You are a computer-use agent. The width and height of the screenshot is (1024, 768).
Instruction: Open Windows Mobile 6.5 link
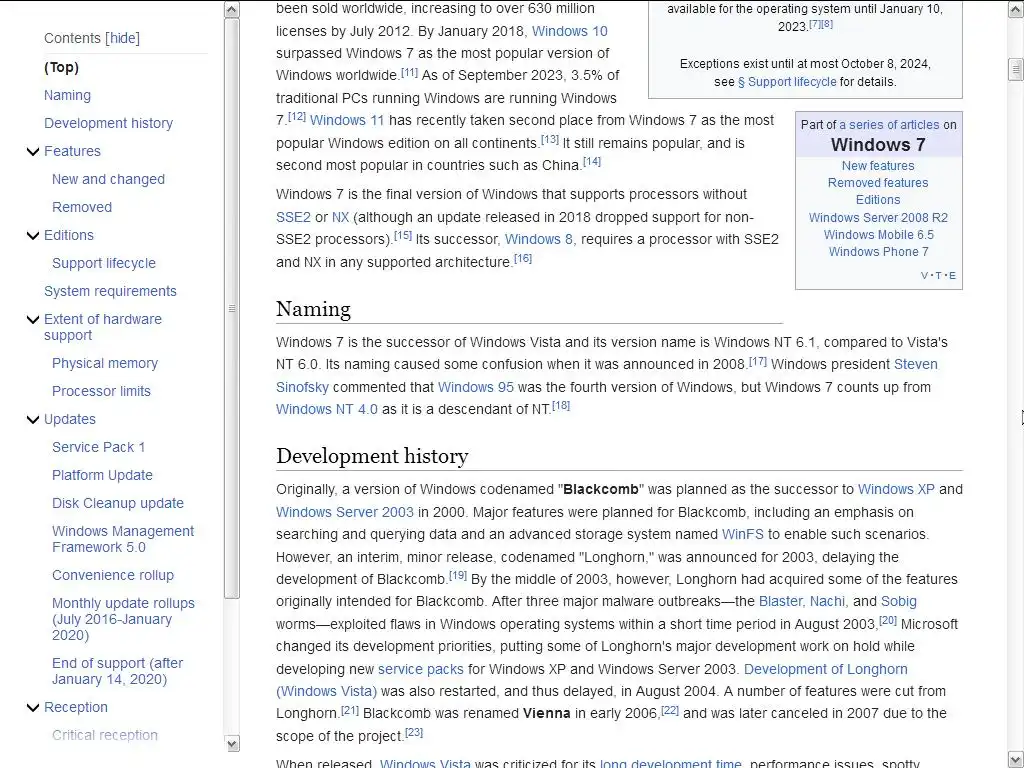(878, 234)
